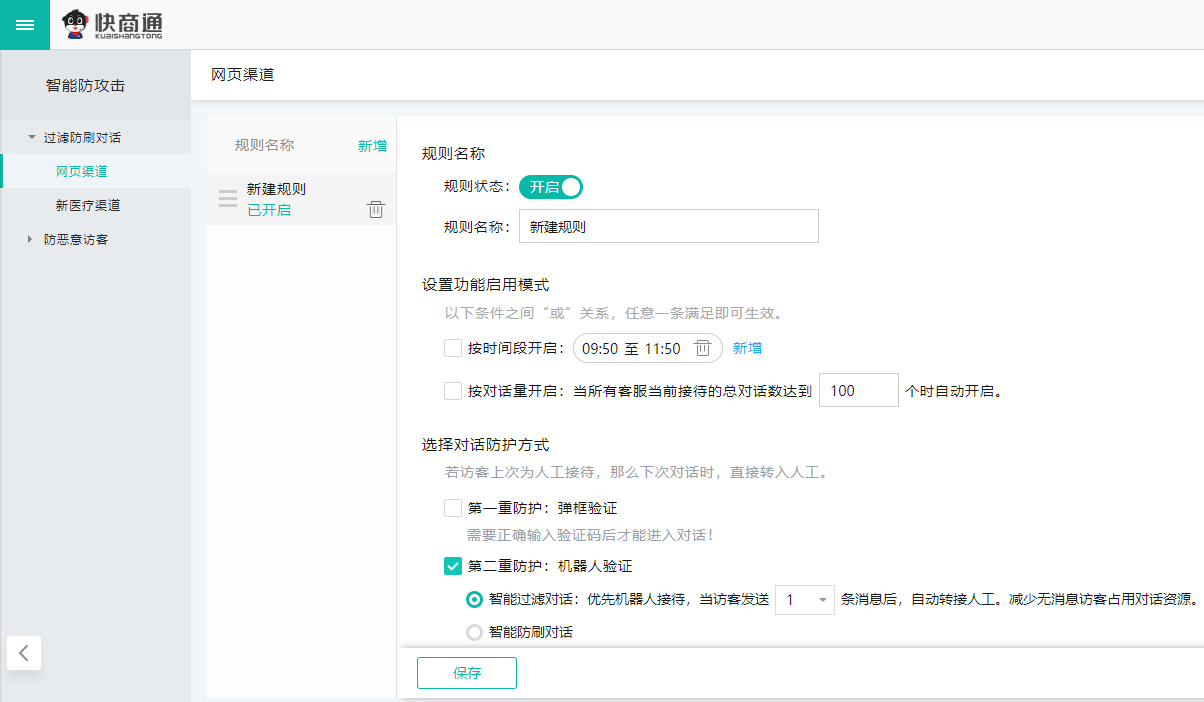This screenshot has height=702, width=1204.
Task: Save the rule with 保存 button
Action: point(466,673)
